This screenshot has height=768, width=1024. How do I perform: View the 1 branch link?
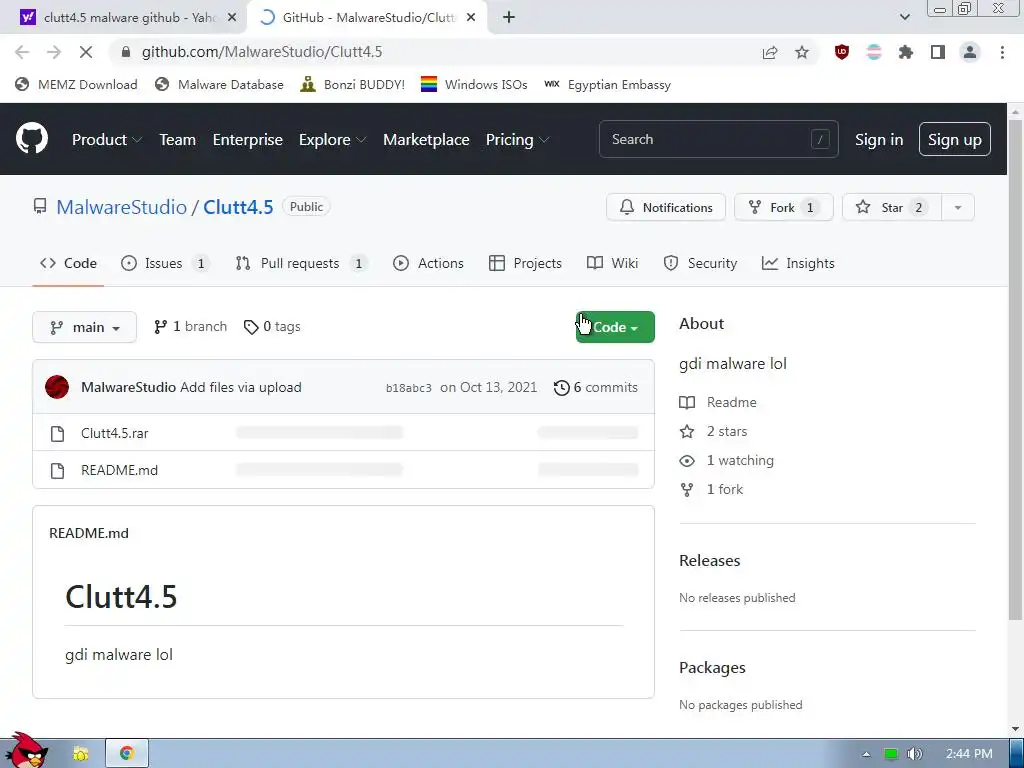coord(190,327)
